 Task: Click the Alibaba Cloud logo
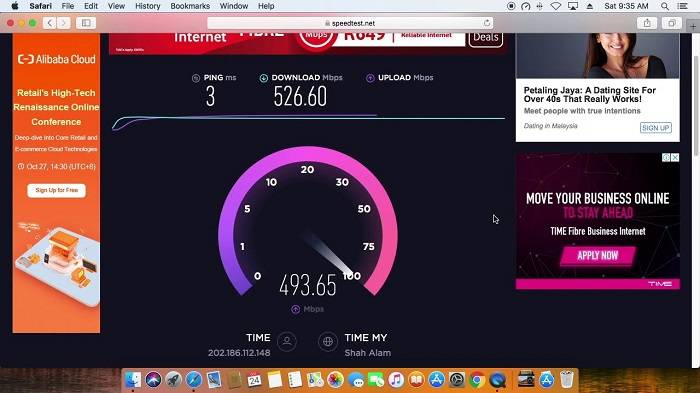pos(56,59)
